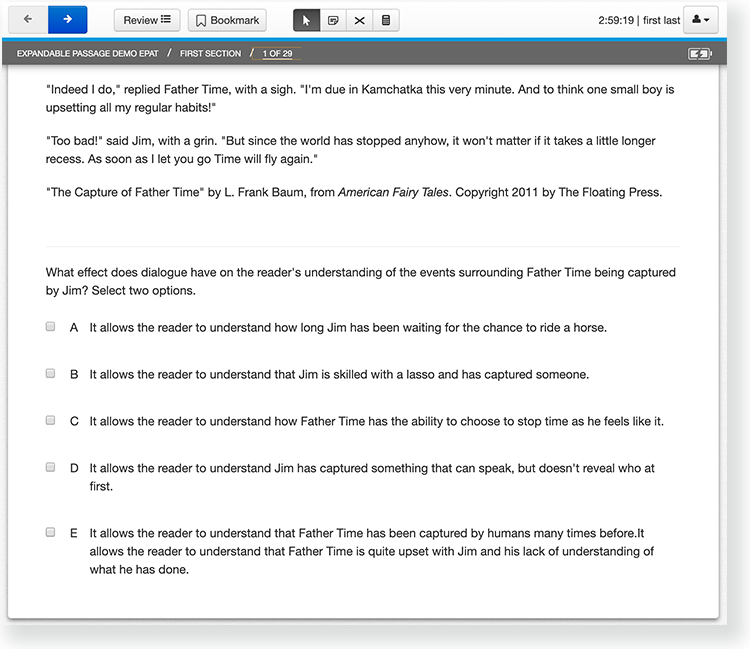Check option A about riding a horse

50,327
